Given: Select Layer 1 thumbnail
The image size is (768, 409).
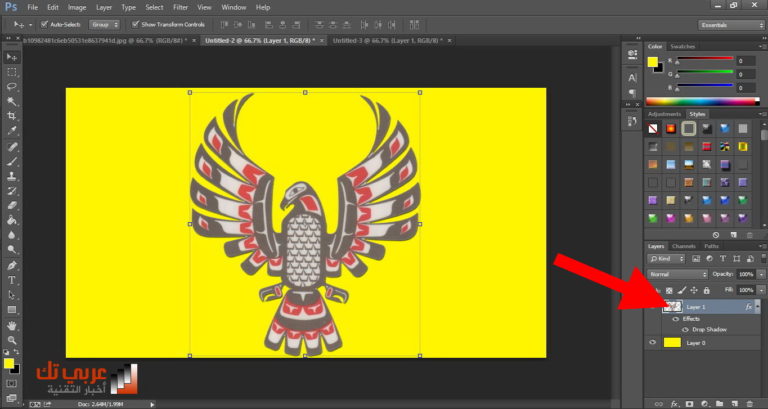Looking at the screenshot, I should (672, 307).
